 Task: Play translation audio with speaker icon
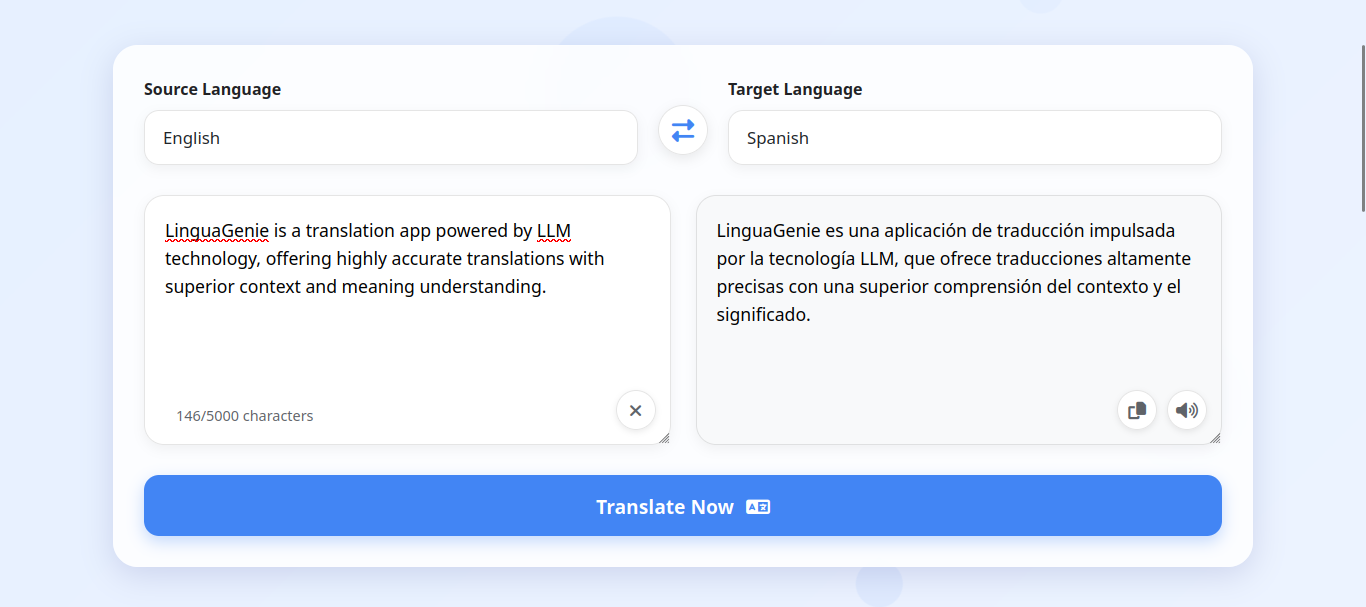pos(1187,410)
